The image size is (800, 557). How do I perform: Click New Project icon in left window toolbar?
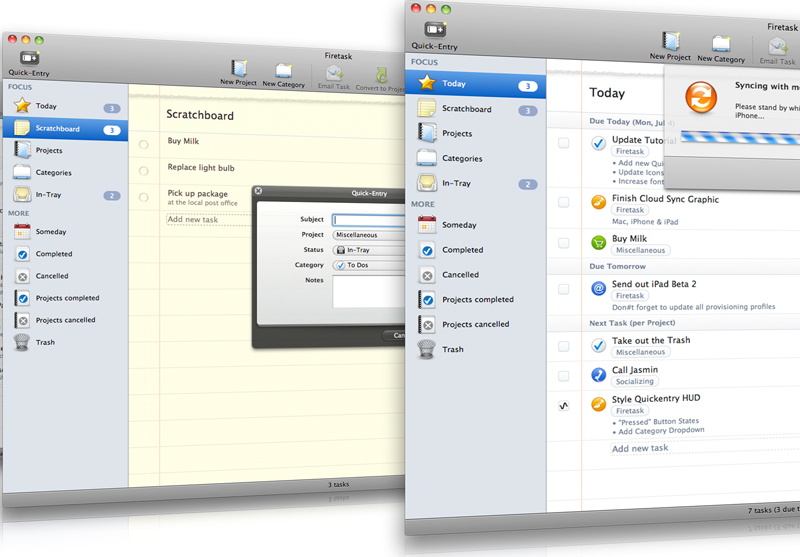point(239,68)
